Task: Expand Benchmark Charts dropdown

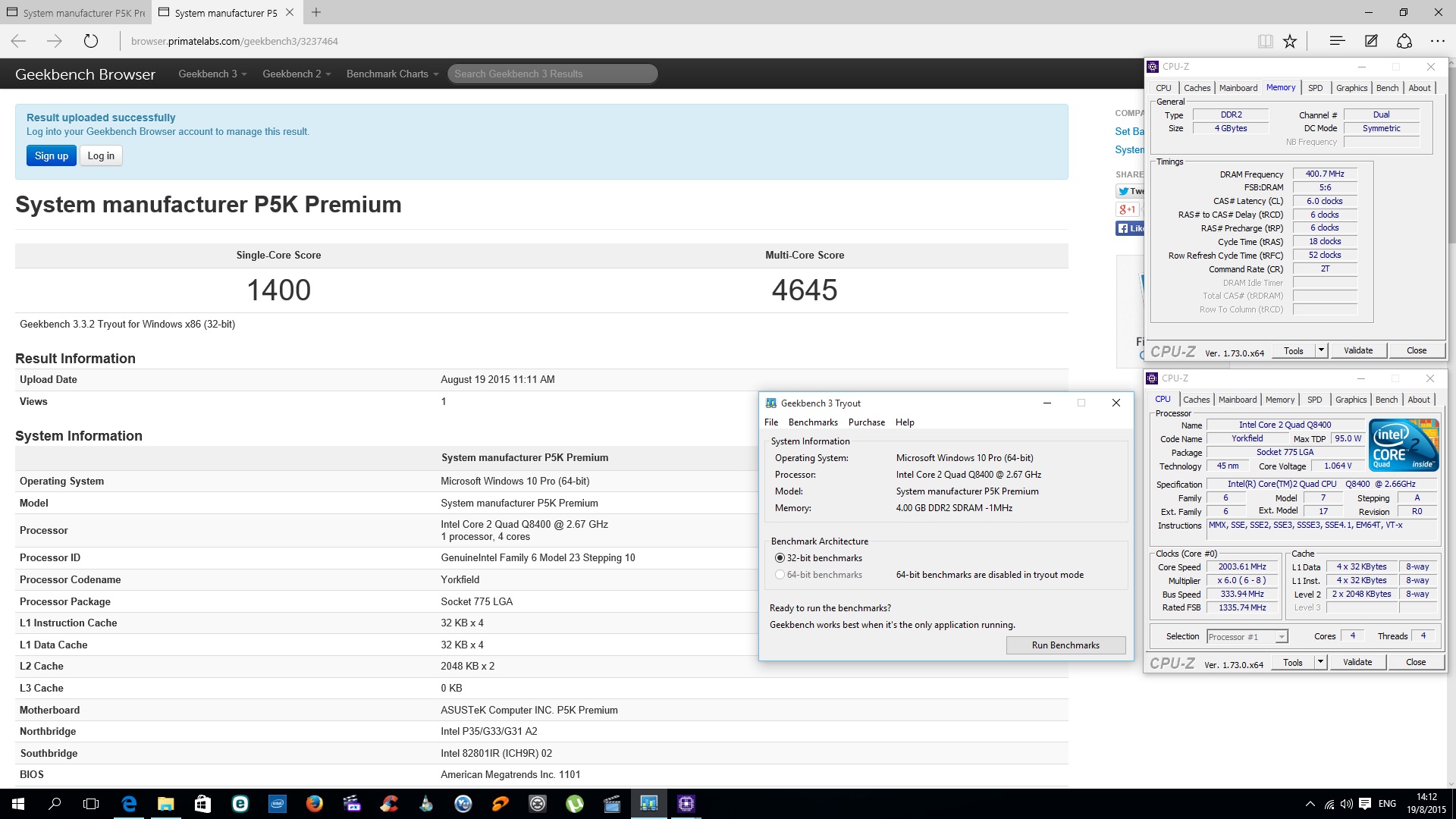Action: coord(393,74)
